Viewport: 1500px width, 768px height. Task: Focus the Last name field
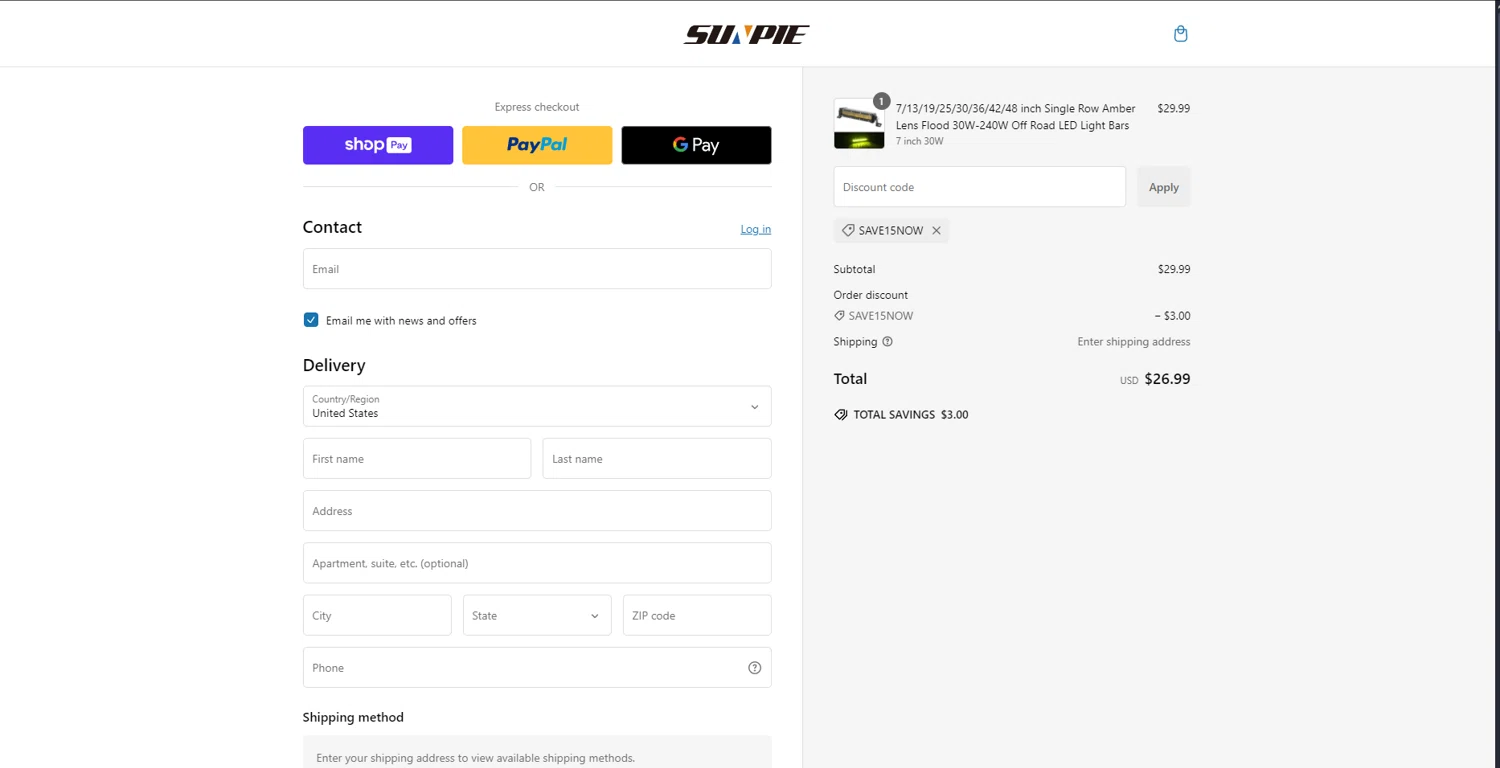coord(657,459)
